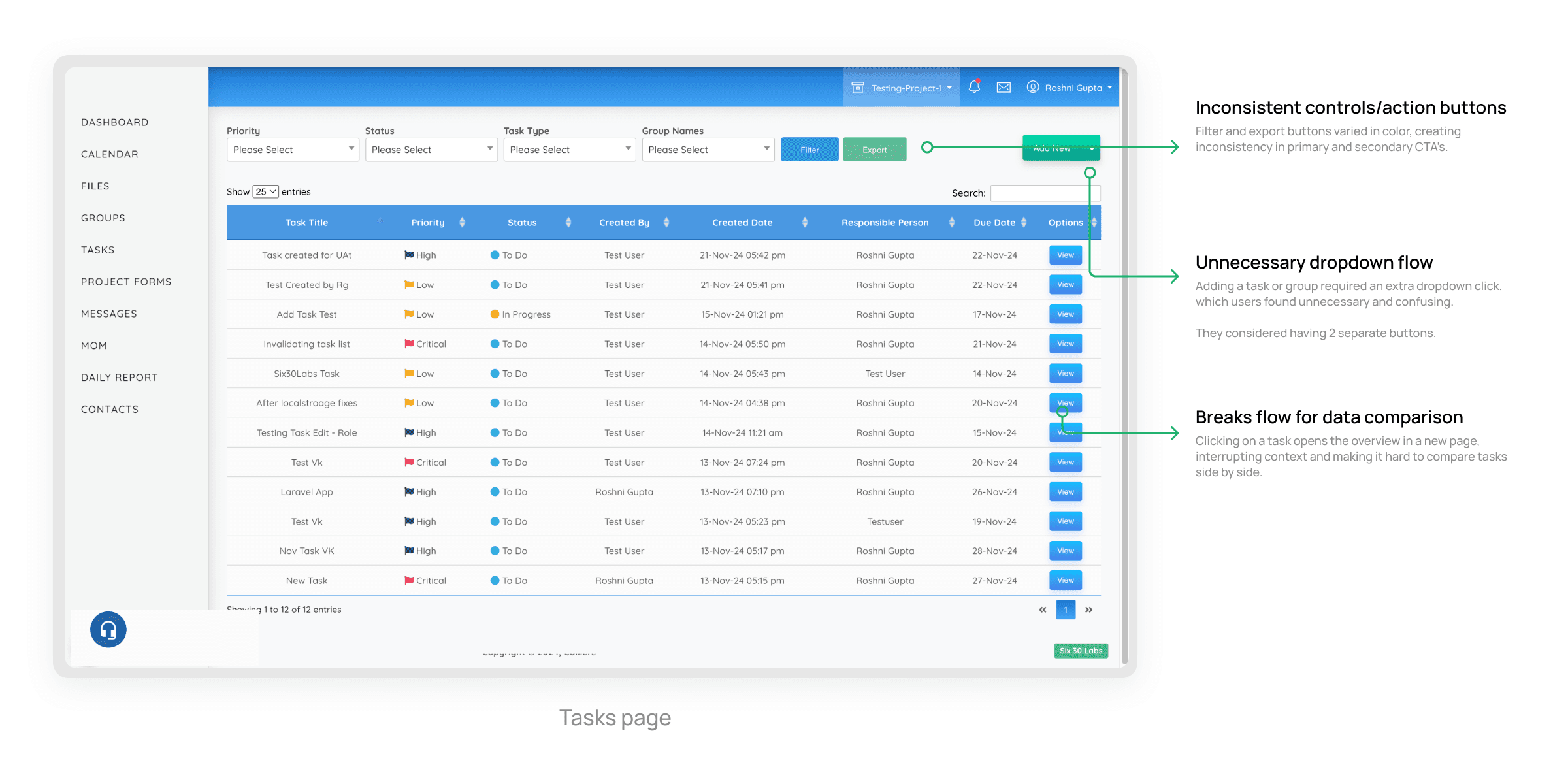Click the blue Filter button
The width and height of the screenshot is (1568, 782).
[809, 150]
